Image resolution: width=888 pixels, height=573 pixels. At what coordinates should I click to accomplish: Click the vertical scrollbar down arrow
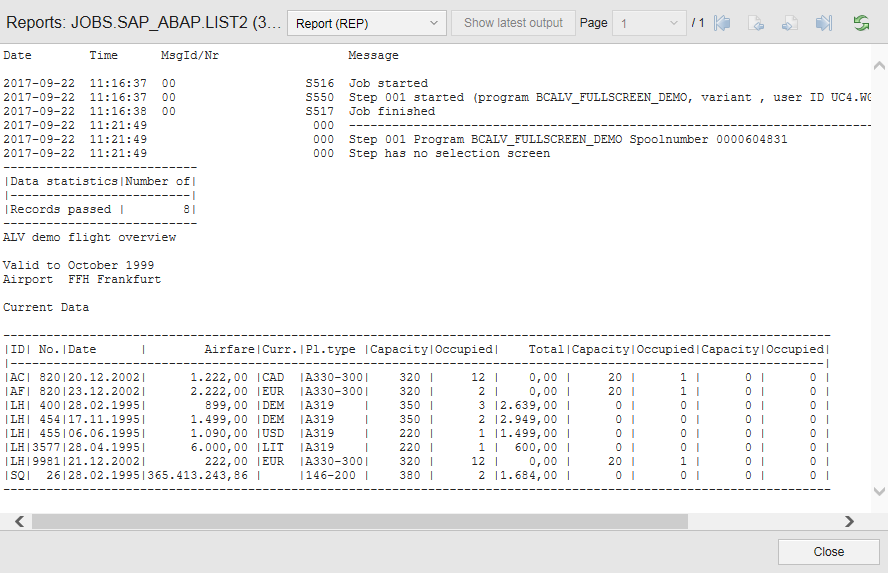[878, 492]
